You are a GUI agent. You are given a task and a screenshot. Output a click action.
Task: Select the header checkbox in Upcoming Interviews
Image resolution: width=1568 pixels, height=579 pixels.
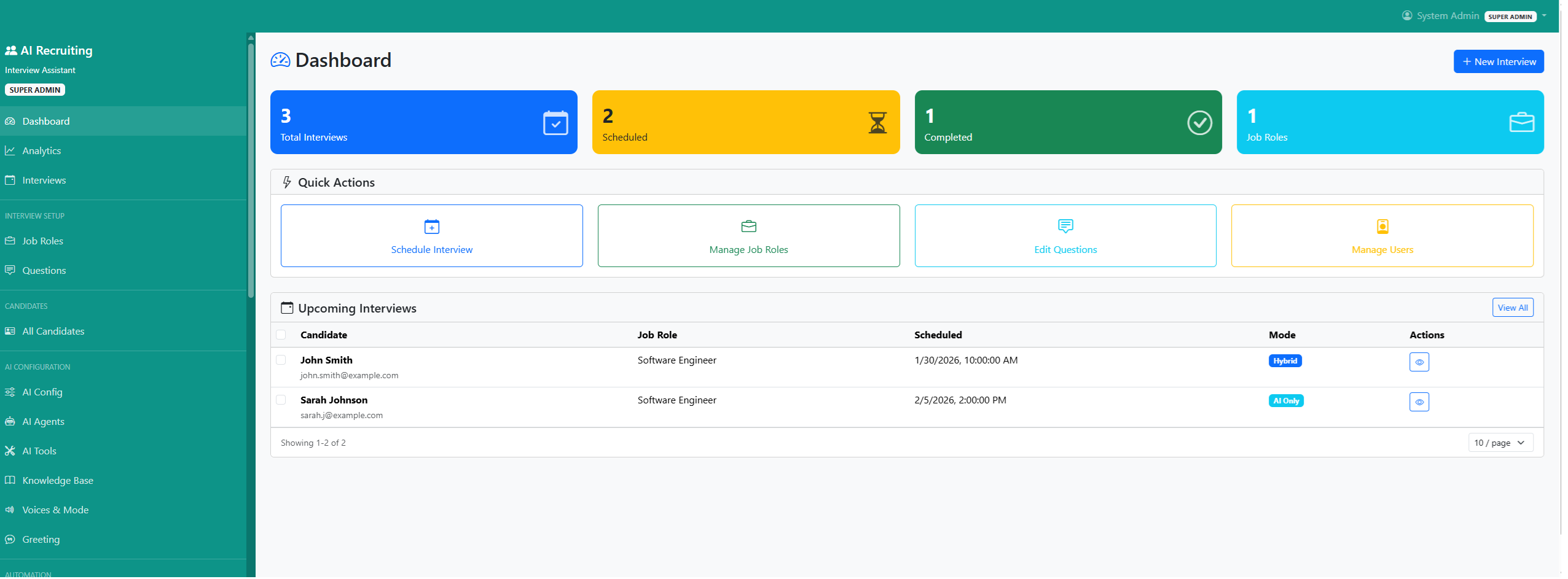pyautogui.click(x=282, y=335)
